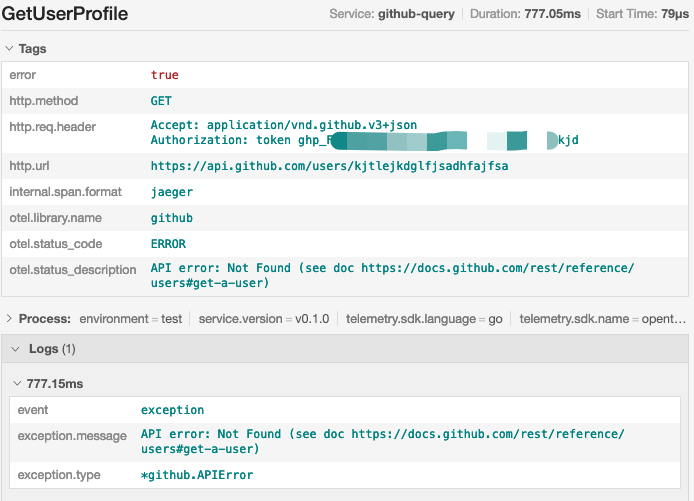Click the environment = test process tag
Screen dimensions: 694x501
129,319
